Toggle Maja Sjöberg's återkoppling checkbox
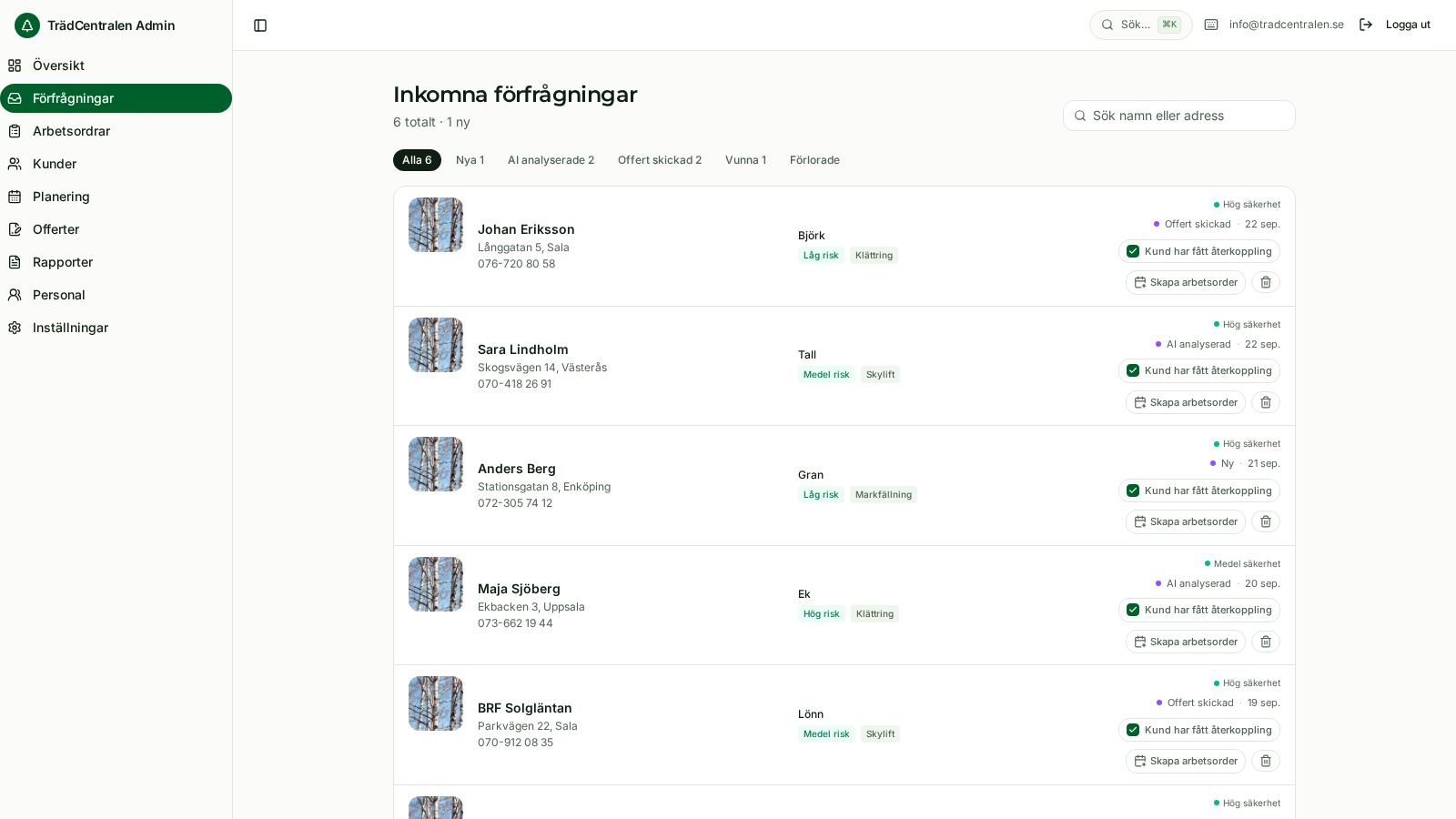The width and height of the screenshot is (1456, 819). click(1133, 610)
